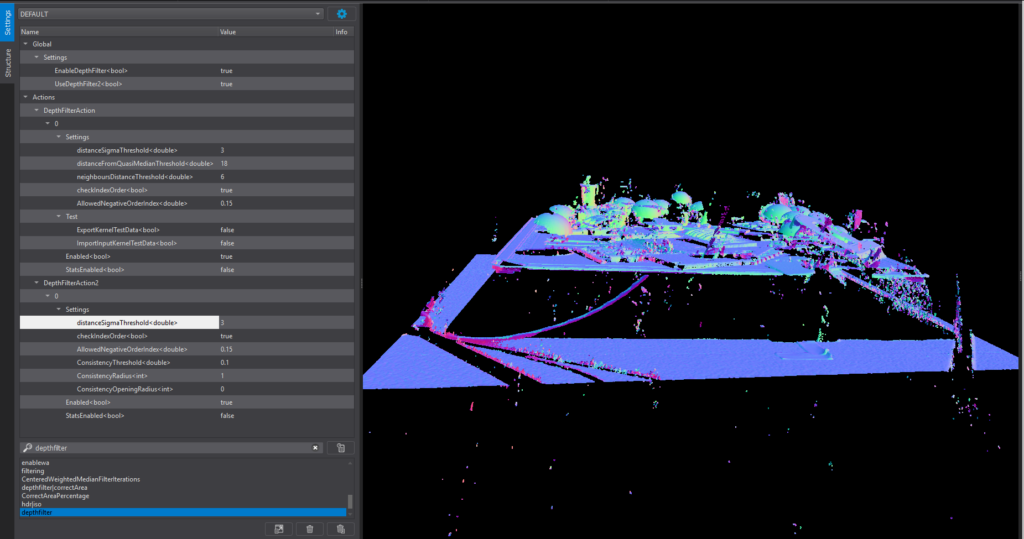Click the export icon below the list
Viewport: 1024px width, 539px height.
coord(277,528)
